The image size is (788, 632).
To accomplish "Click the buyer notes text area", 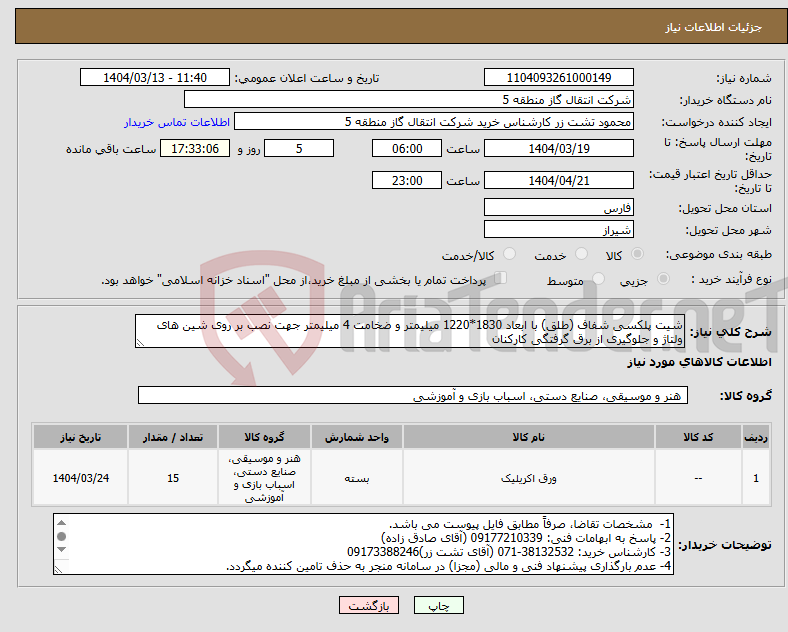I will [363, 544].
